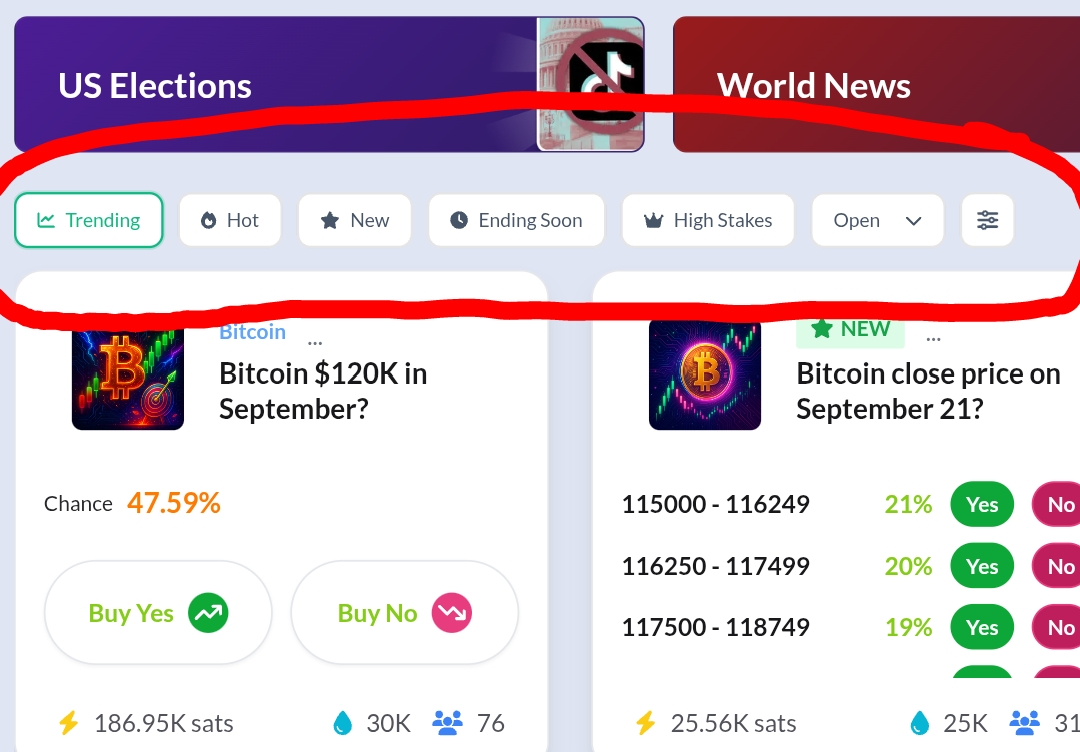Show markets with the New filter
The width and height of the screenshot is (1080, 752).
coord(355,220)
